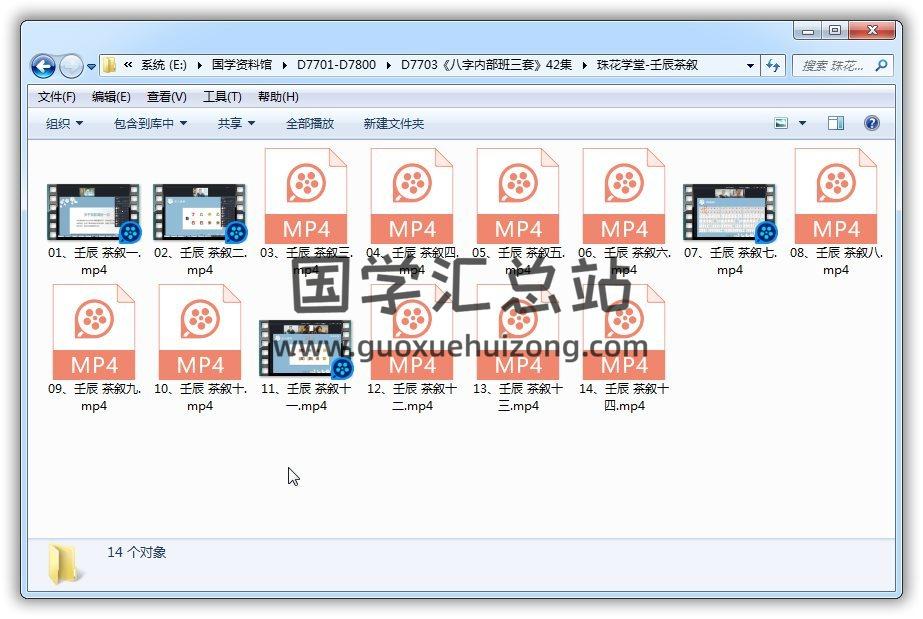Image resolution: width=923 pixels, height=619 pixels.
Task: Click the 14 个对象 status text
Action: coord(137,553)
